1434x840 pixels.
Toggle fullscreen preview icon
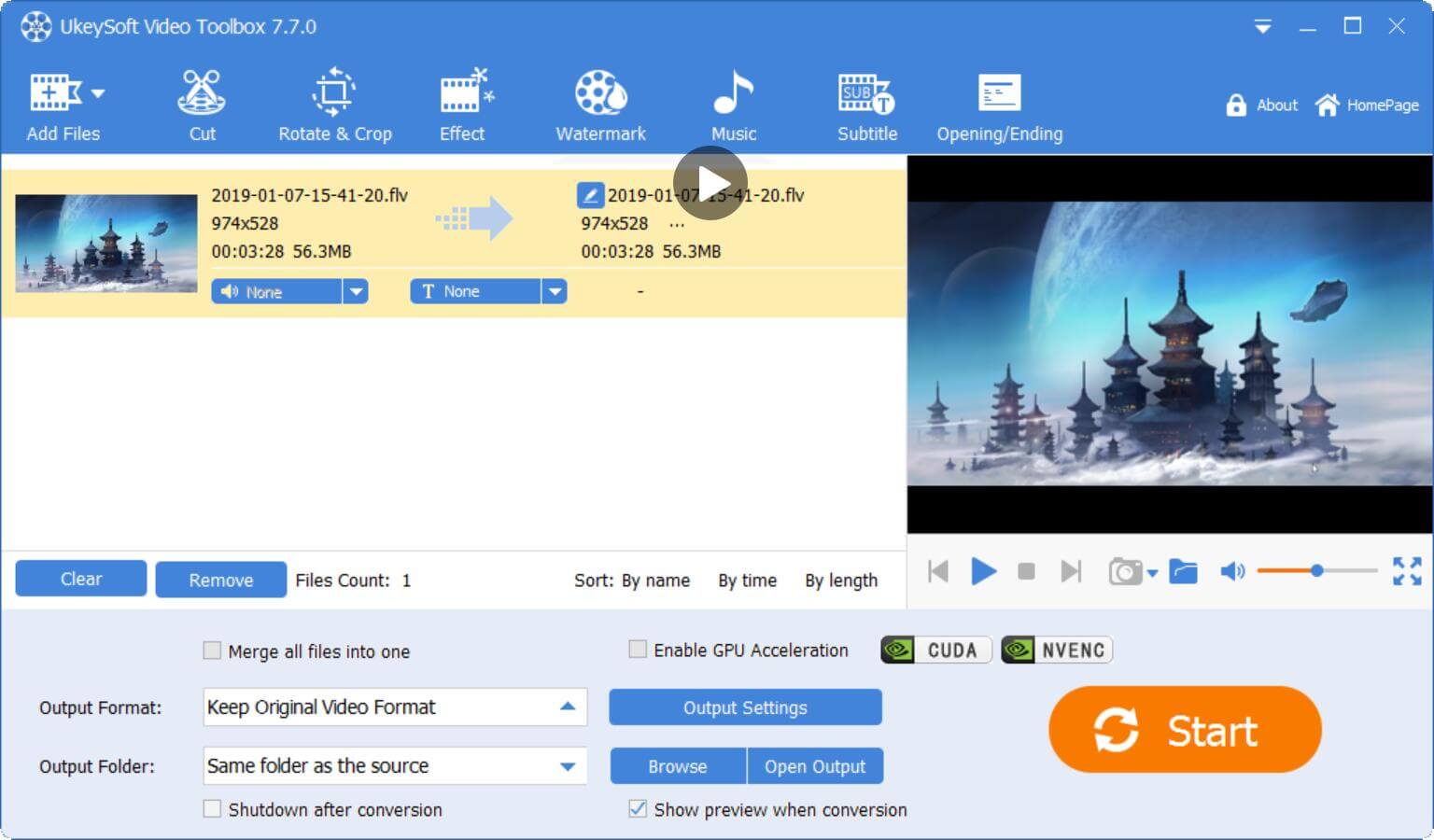[1406, 571]
